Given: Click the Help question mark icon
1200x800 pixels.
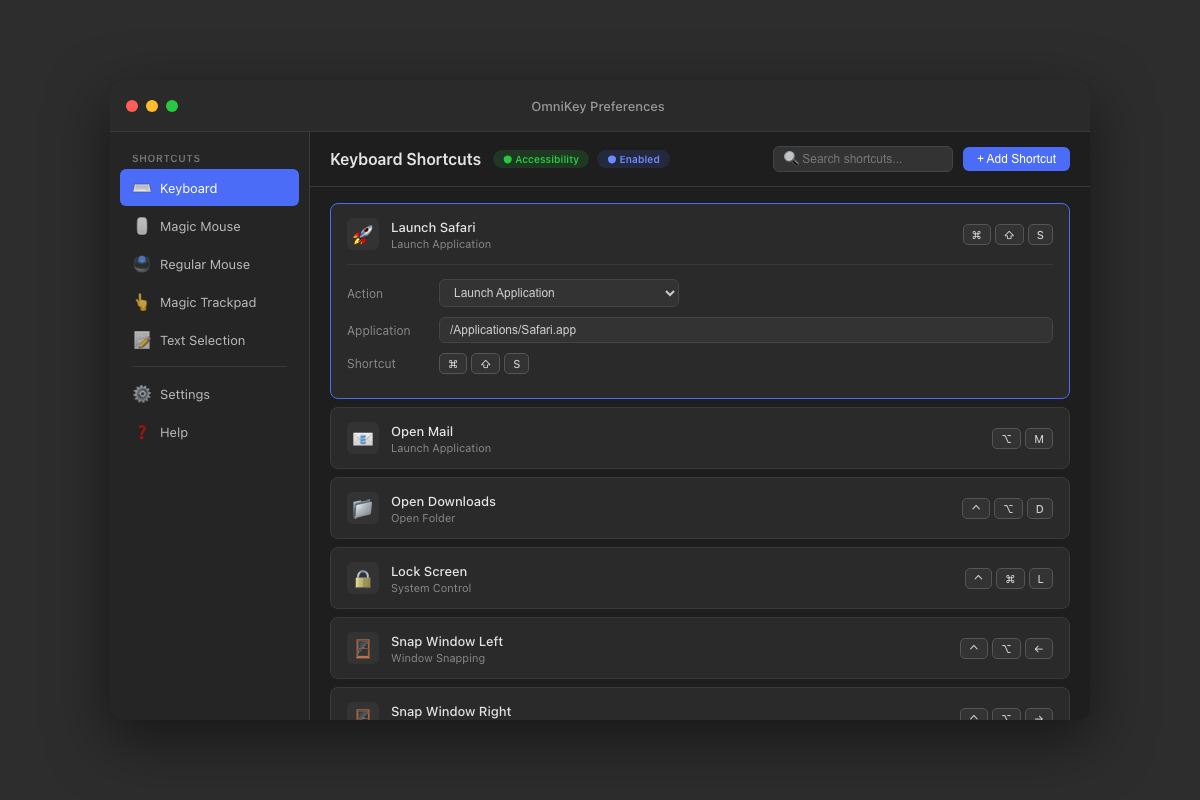Looking at the screenshot, I should pyautogui.click(x=141, y=432).
